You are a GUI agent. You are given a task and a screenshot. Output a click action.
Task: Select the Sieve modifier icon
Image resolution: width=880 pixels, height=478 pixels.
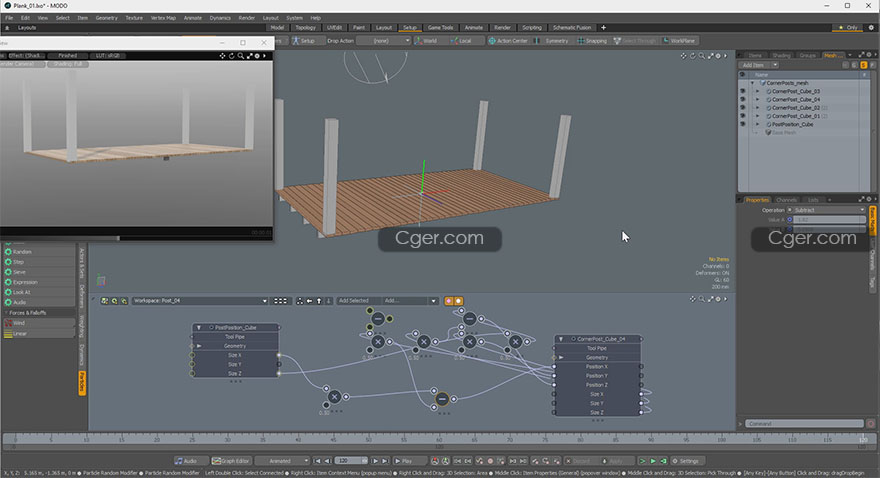8,272
